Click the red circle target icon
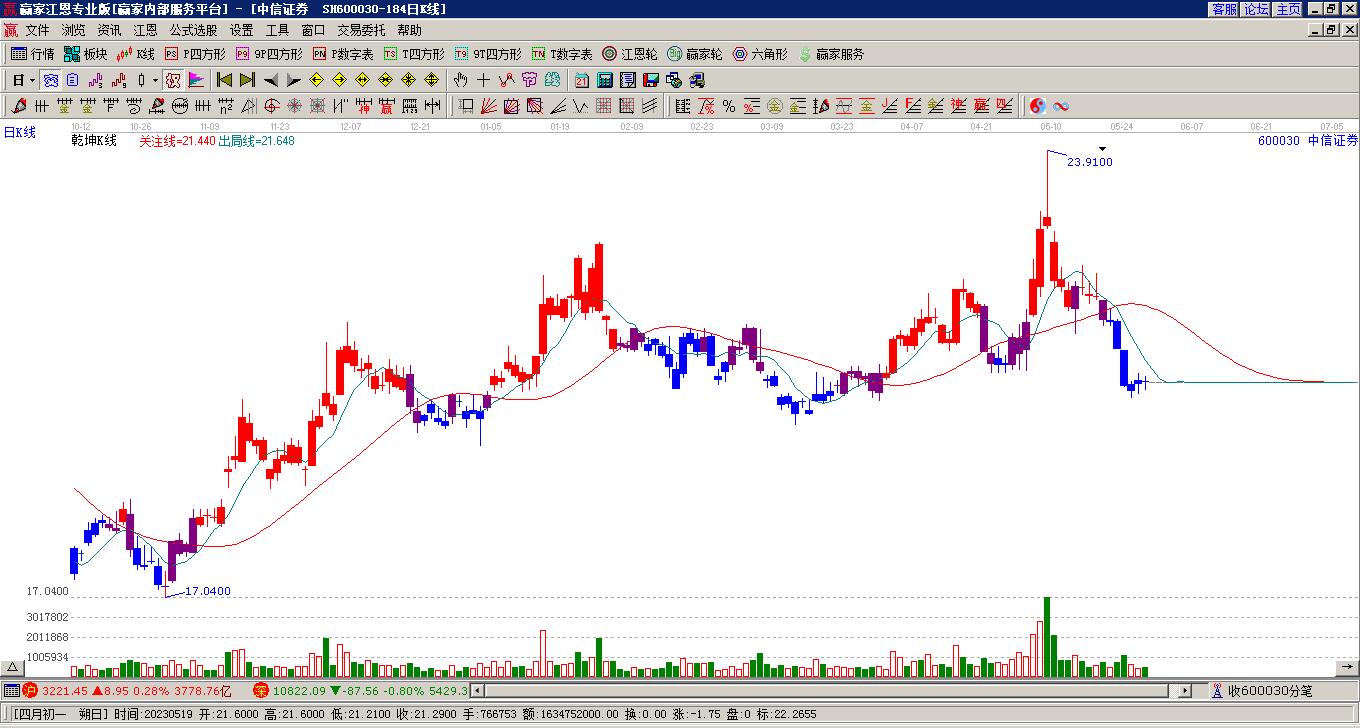This screenshot has height=728, width=1360. 271,105
